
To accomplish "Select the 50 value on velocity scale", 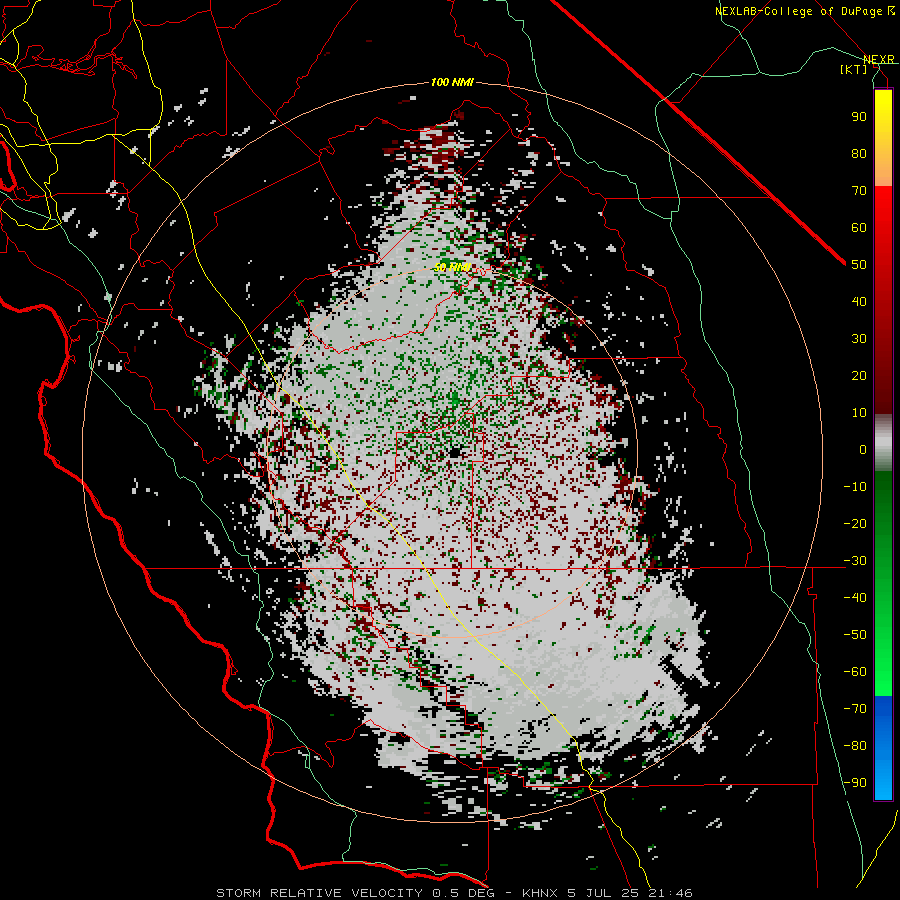I will (x=859, y=265).
